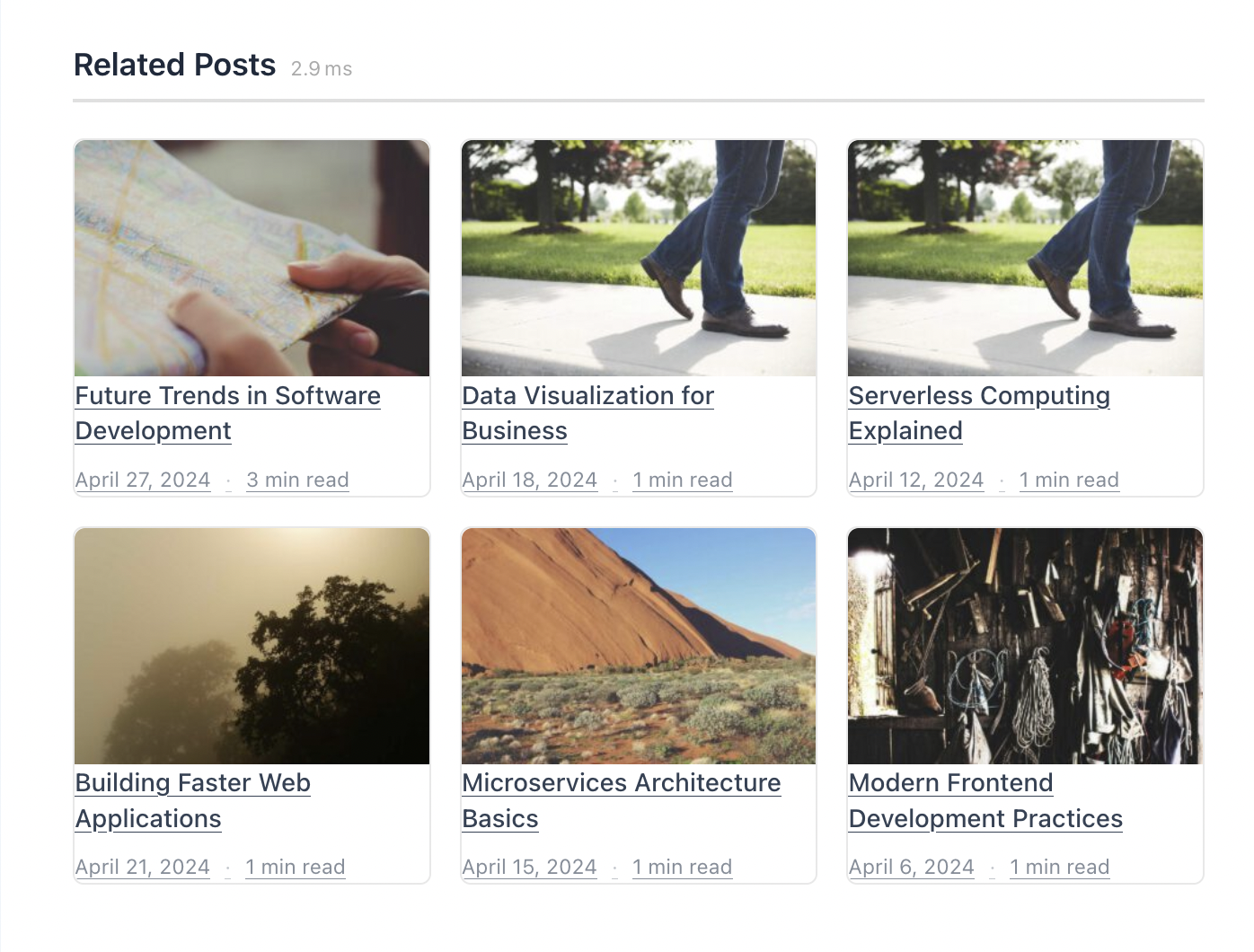Click the April 27, 2024 date link

143,480
